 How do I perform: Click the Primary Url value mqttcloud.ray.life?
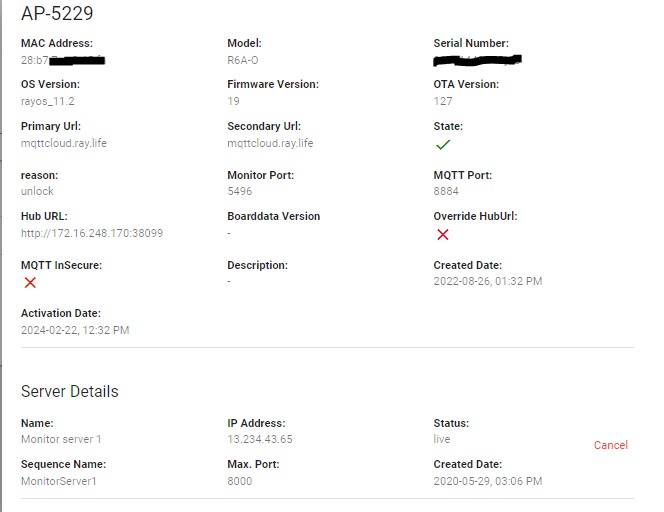64,143
